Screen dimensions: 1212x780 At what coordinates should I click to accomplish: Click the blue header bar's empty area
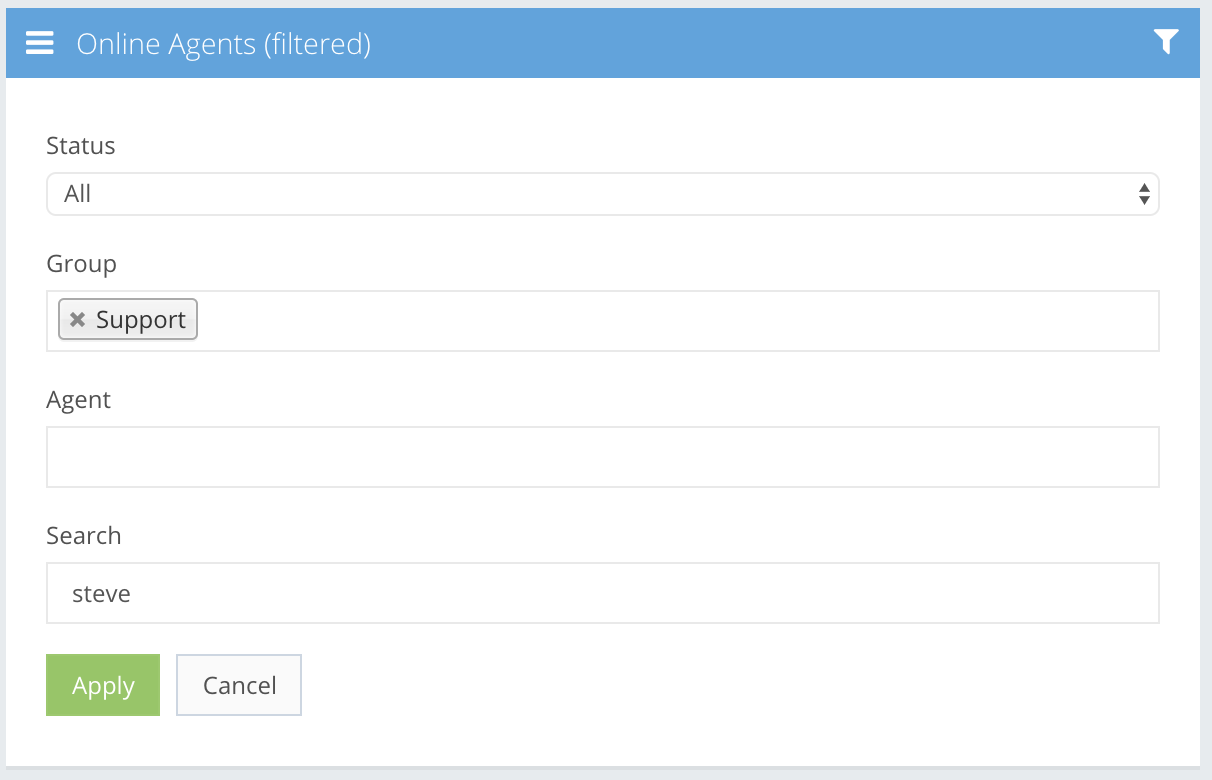(x=750, y=43)
